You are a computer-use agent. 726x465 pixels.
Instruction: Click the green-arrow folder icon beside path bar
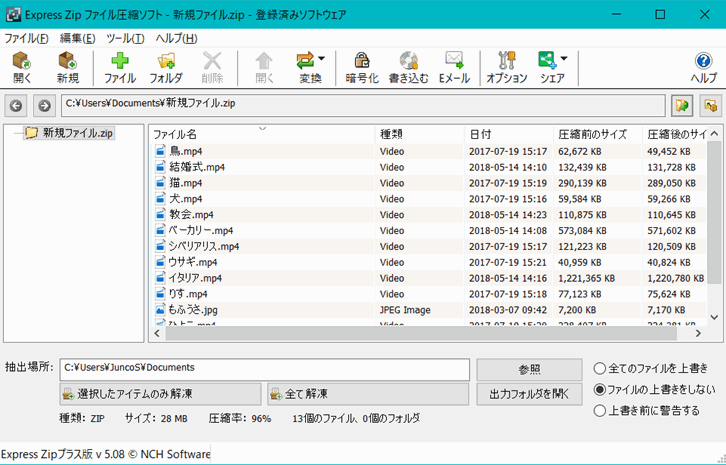pyautogui.click(x=682, y=106)
